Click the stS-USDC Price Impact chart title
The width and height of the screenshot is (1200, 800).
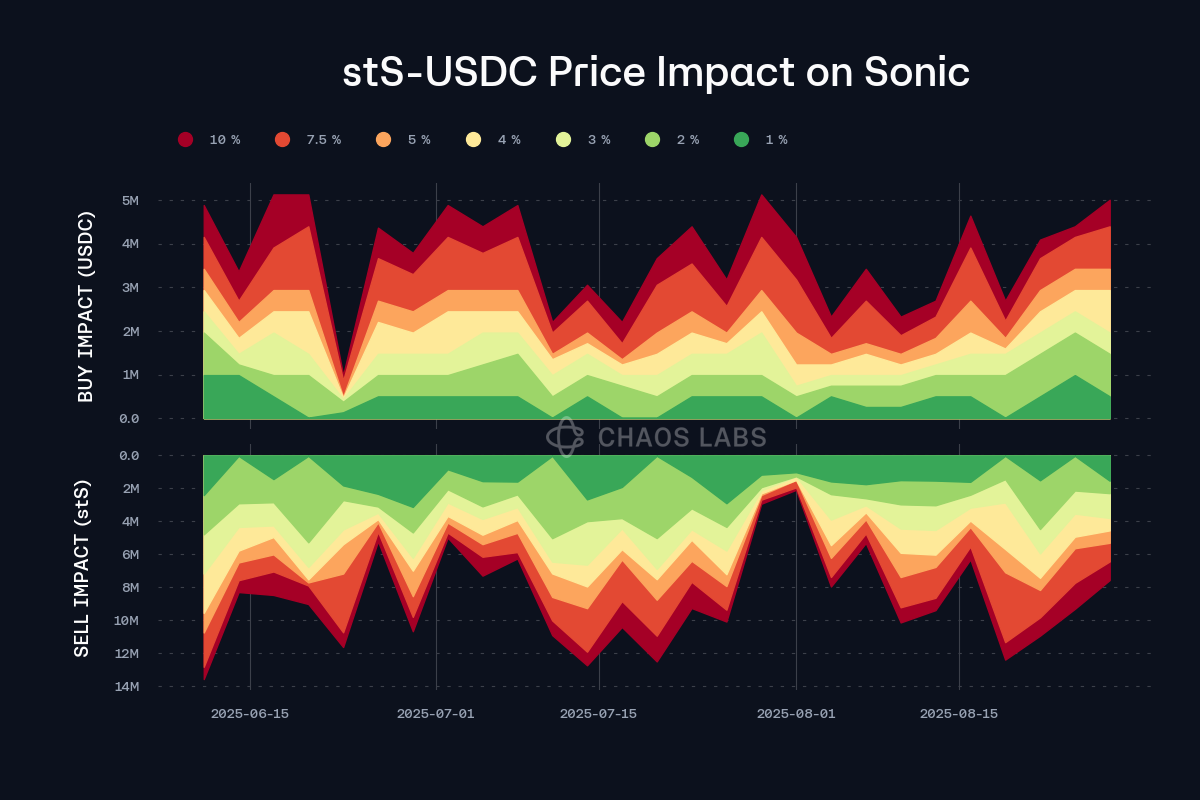tap(656, 73)
